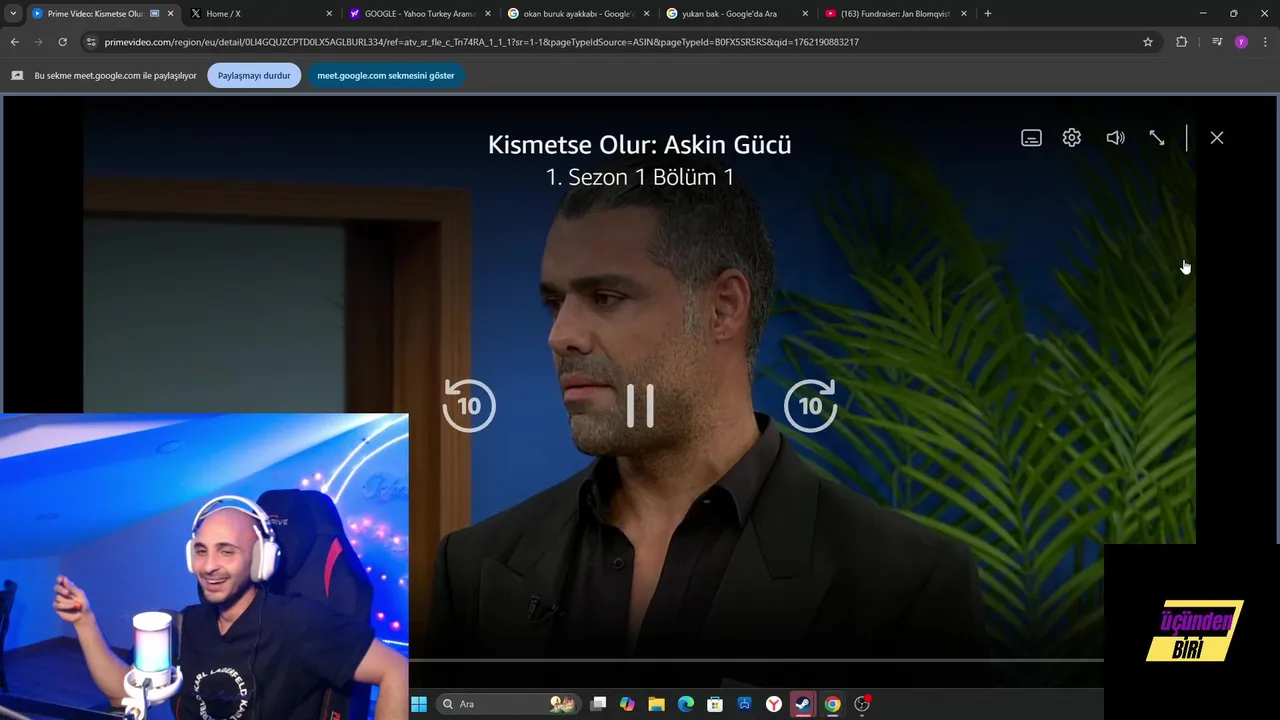Seek on the video progress bar
This screenshot has width=1280, height=720.
coord(756,660)
